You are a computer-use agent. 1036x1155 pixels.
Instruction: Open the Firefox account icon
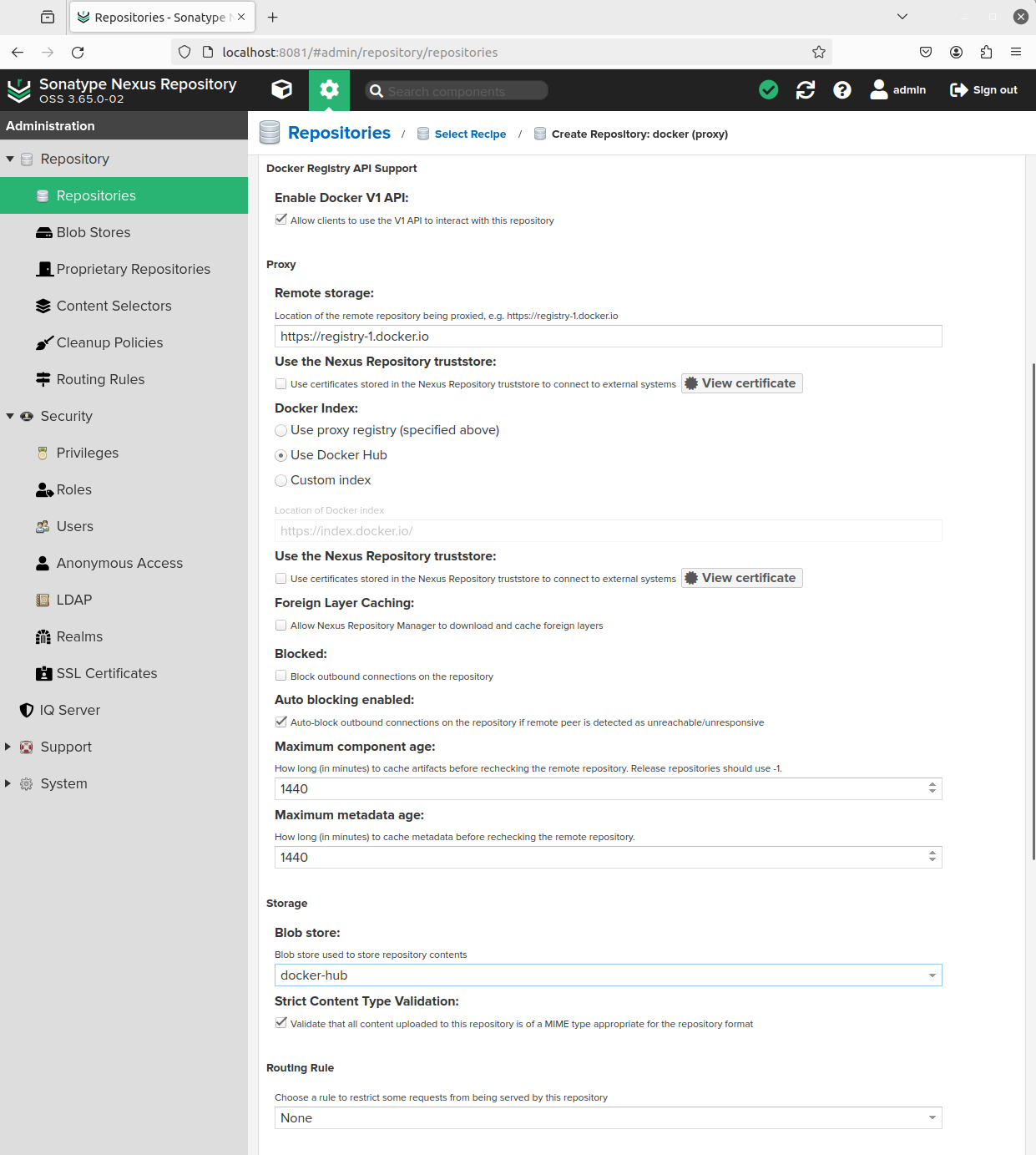tap(956, 52)
